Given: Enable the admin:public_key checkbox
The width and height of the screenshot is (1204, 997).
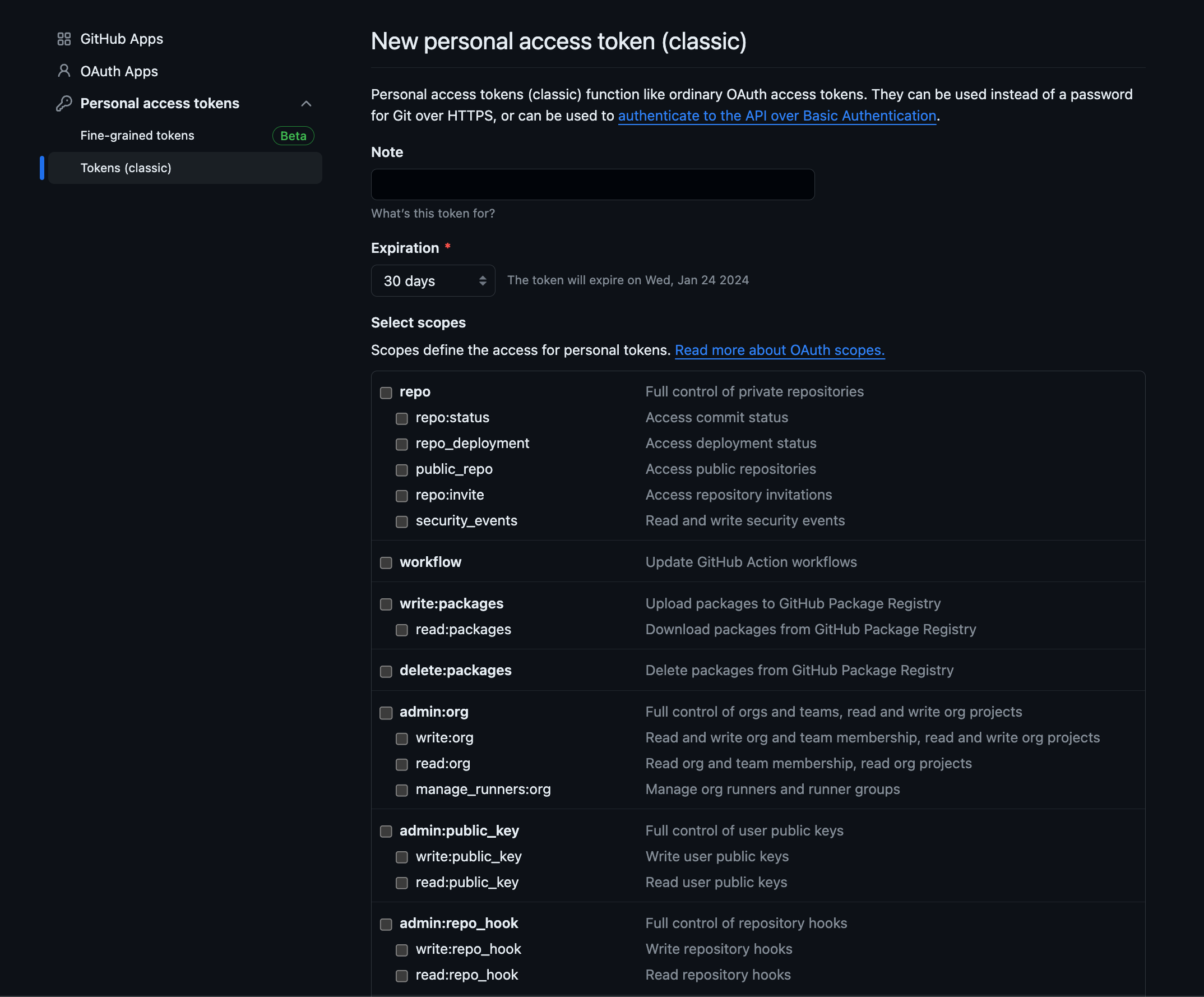Looking at the screenshot, I should click(386, 831).
